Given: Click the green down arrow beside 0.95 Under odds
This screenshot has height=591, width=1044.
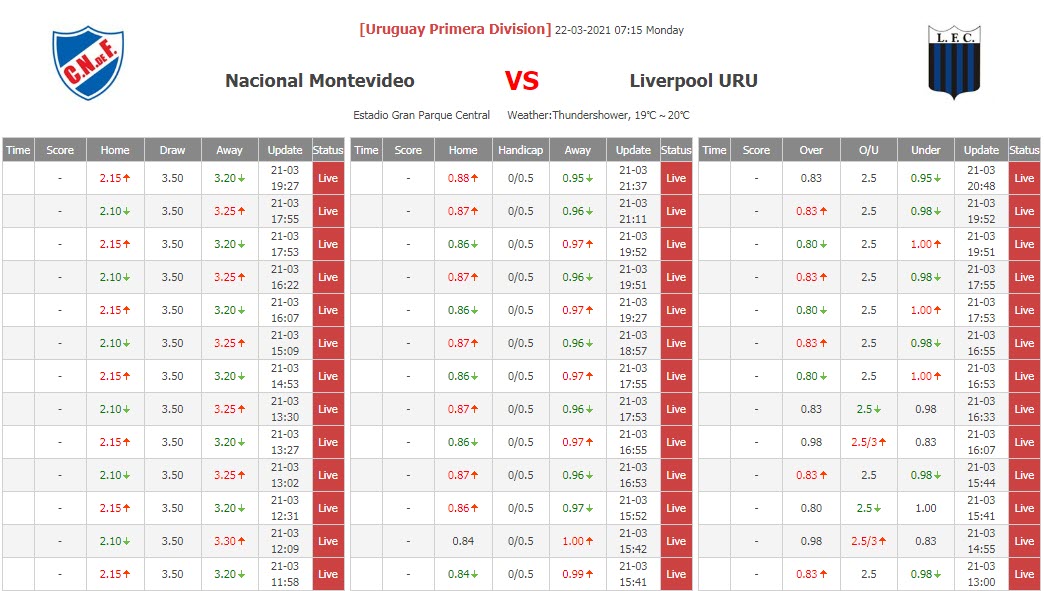Looking at the screenshot, I should tap(941, 178).
